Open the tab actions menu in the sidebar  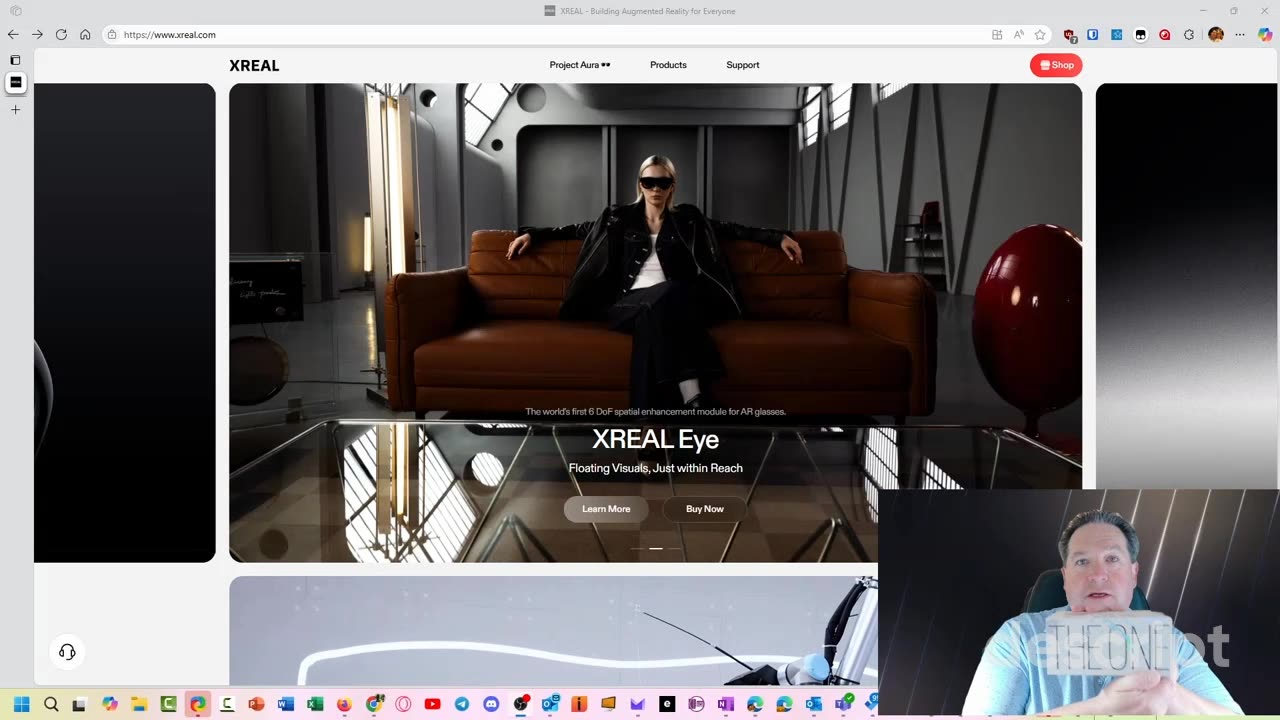click(15, 60)
